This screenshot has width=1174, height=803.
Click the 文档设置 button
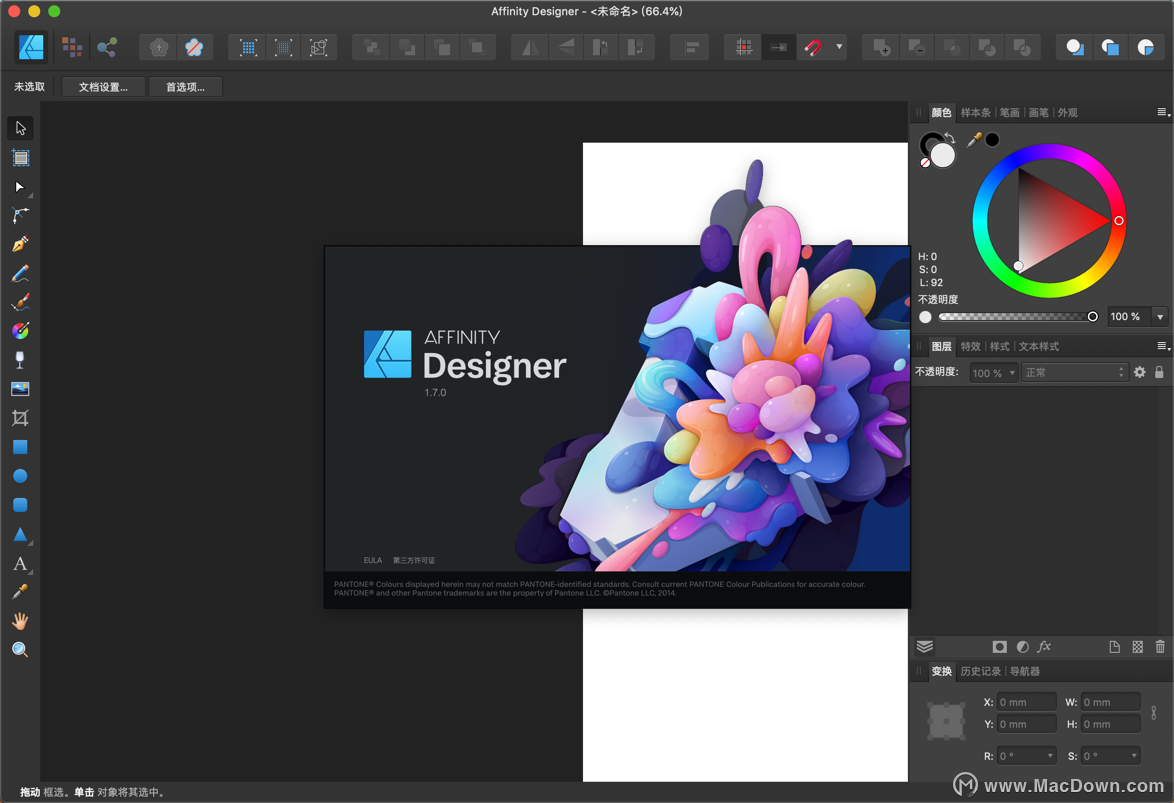pyautogui.click(x=103, y=87)
